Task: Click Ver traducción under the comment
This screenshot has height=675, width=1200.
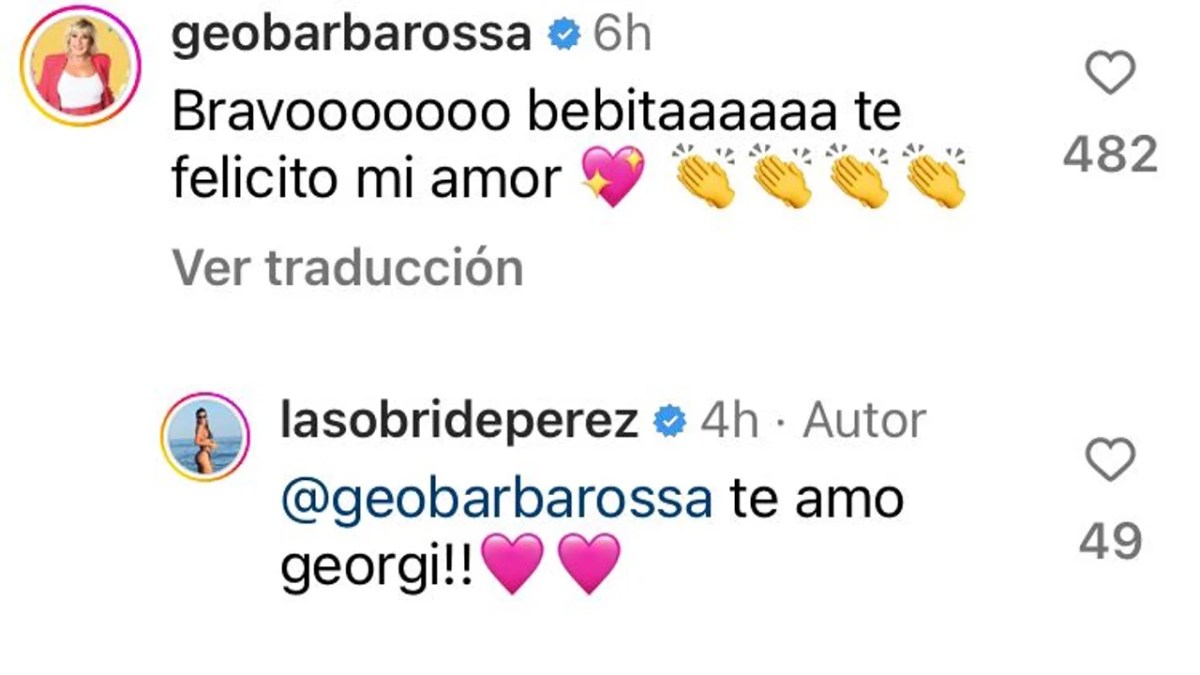Action: click(x=347, y=268)
